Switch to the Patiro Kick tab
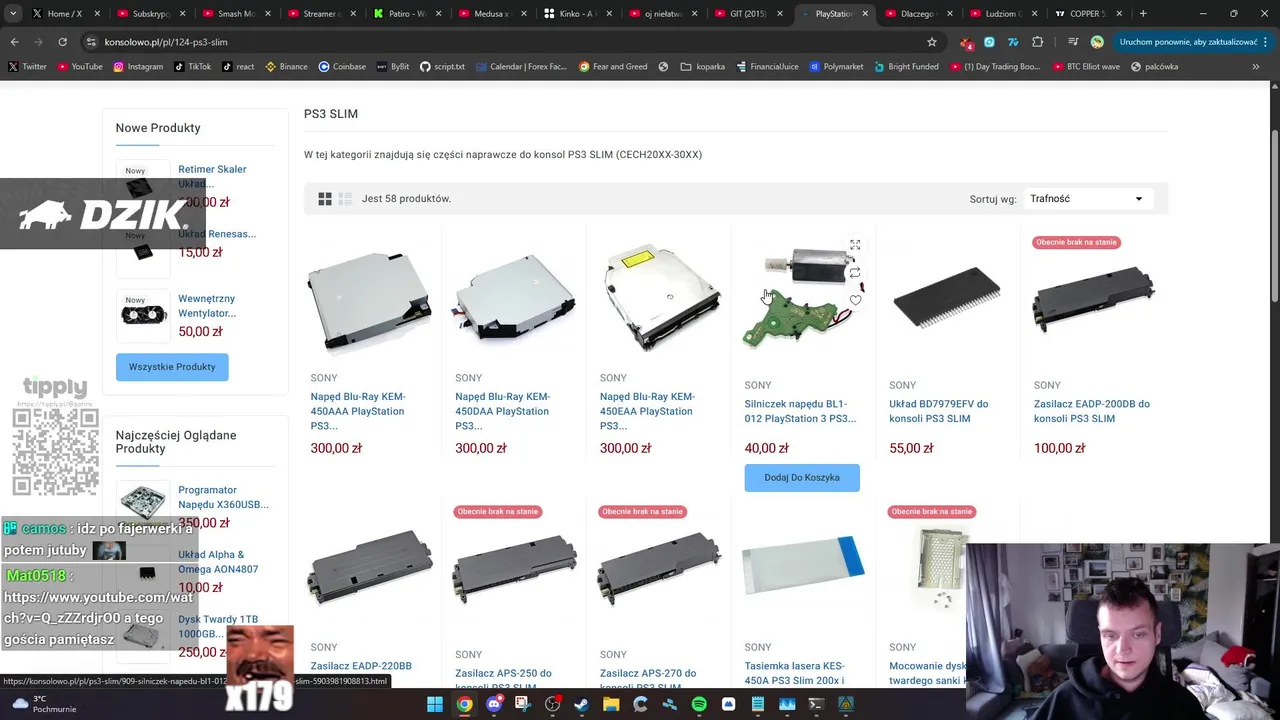The image size is (1280, 720). [406, 14]
